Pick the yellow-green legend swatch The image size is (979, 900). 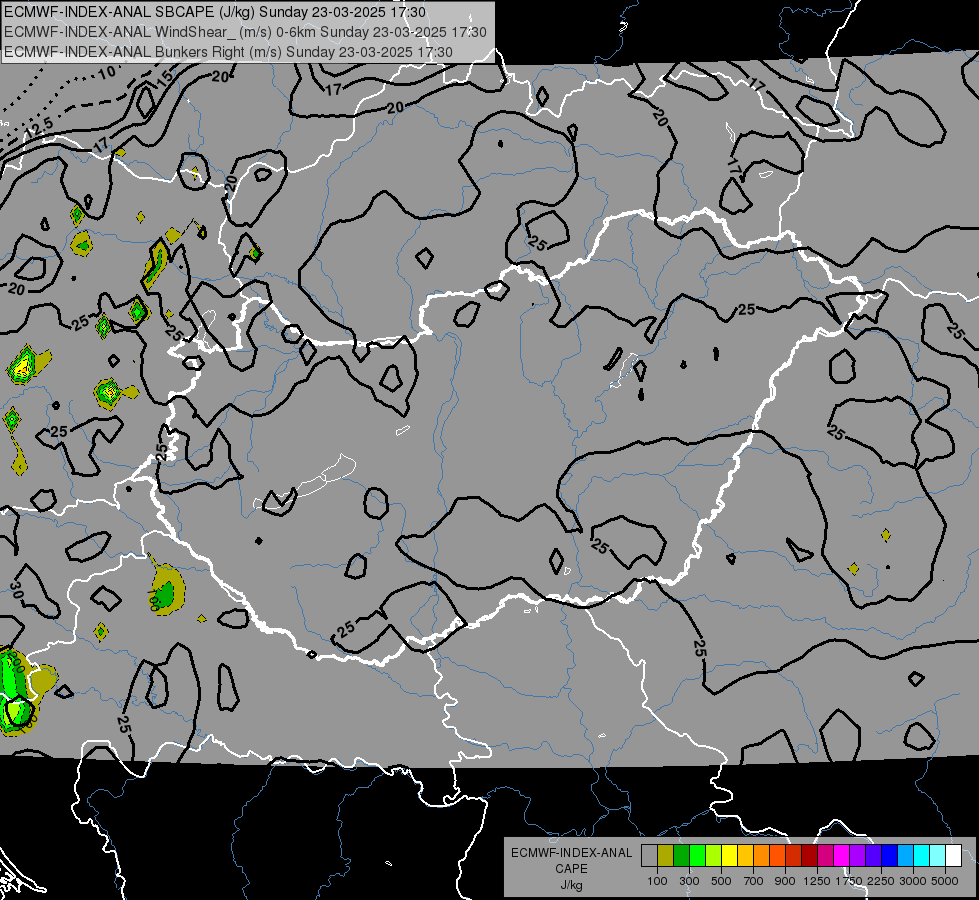point(714,856)
